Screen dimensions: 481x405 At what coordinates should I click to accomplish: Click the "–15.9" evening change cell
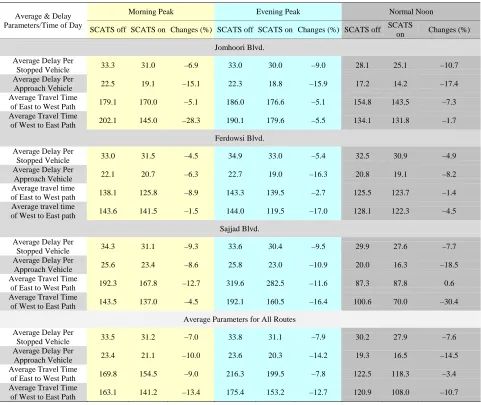click(x=318, y=84)
